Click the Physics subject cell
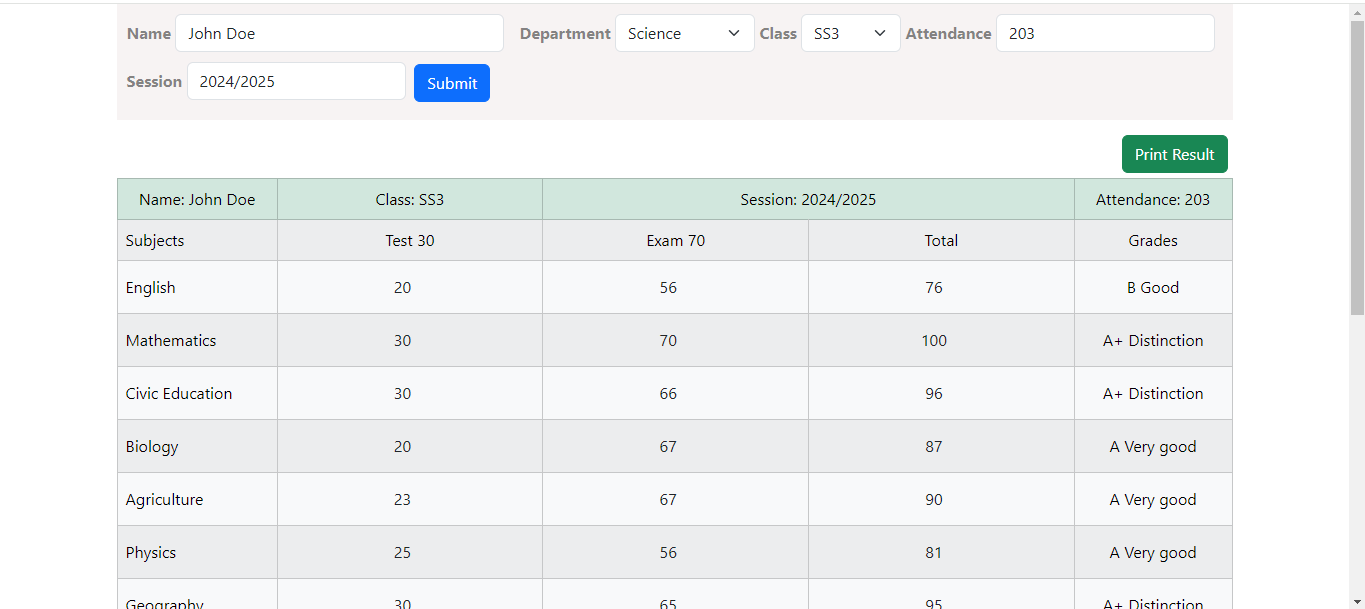The image size is (1365, 609). click(151, 552)
